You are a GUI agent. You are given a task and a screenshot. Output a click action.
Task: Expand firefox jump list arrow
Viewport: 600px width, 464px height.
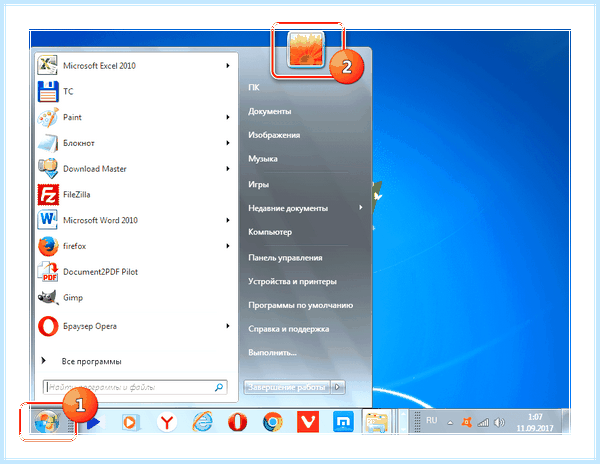tap(228, 246)
